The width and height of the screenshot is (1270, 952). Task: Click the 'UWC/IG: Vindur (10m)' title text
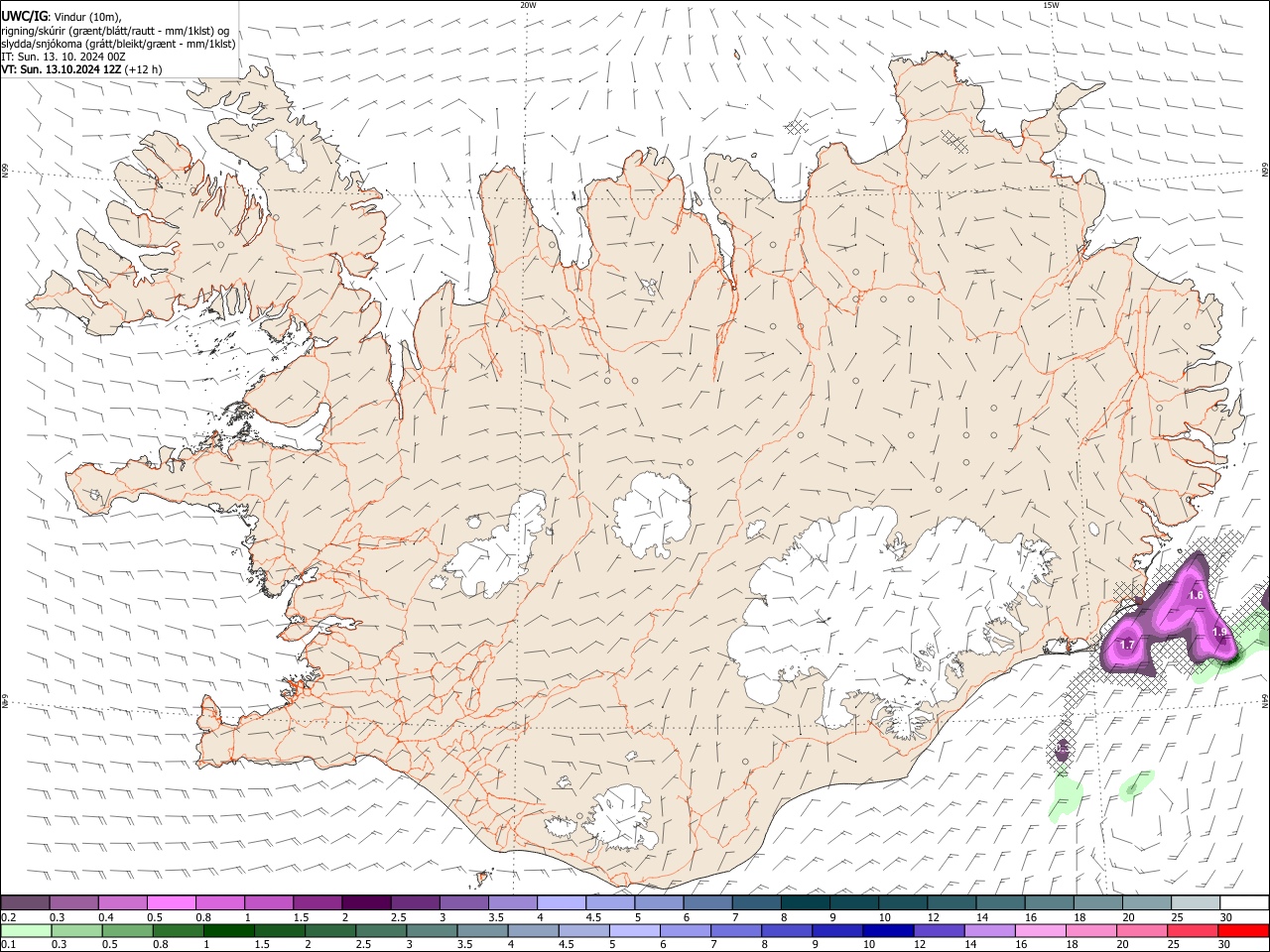[62, 17]
